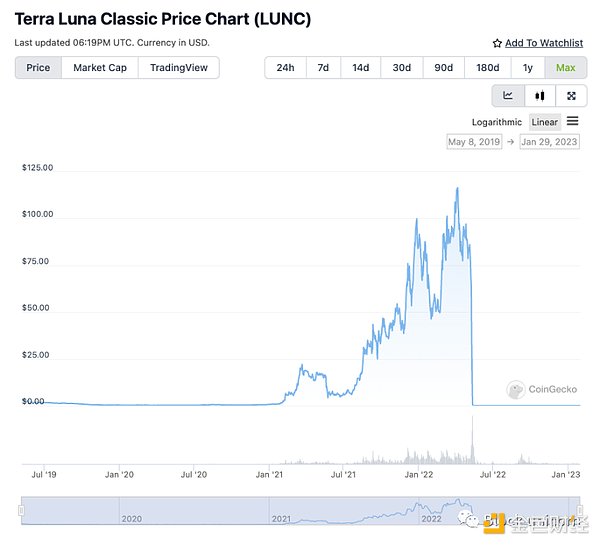The image size is (600, 545).
Task: Select the 1y time range
Action: click(x=528, y=68)
